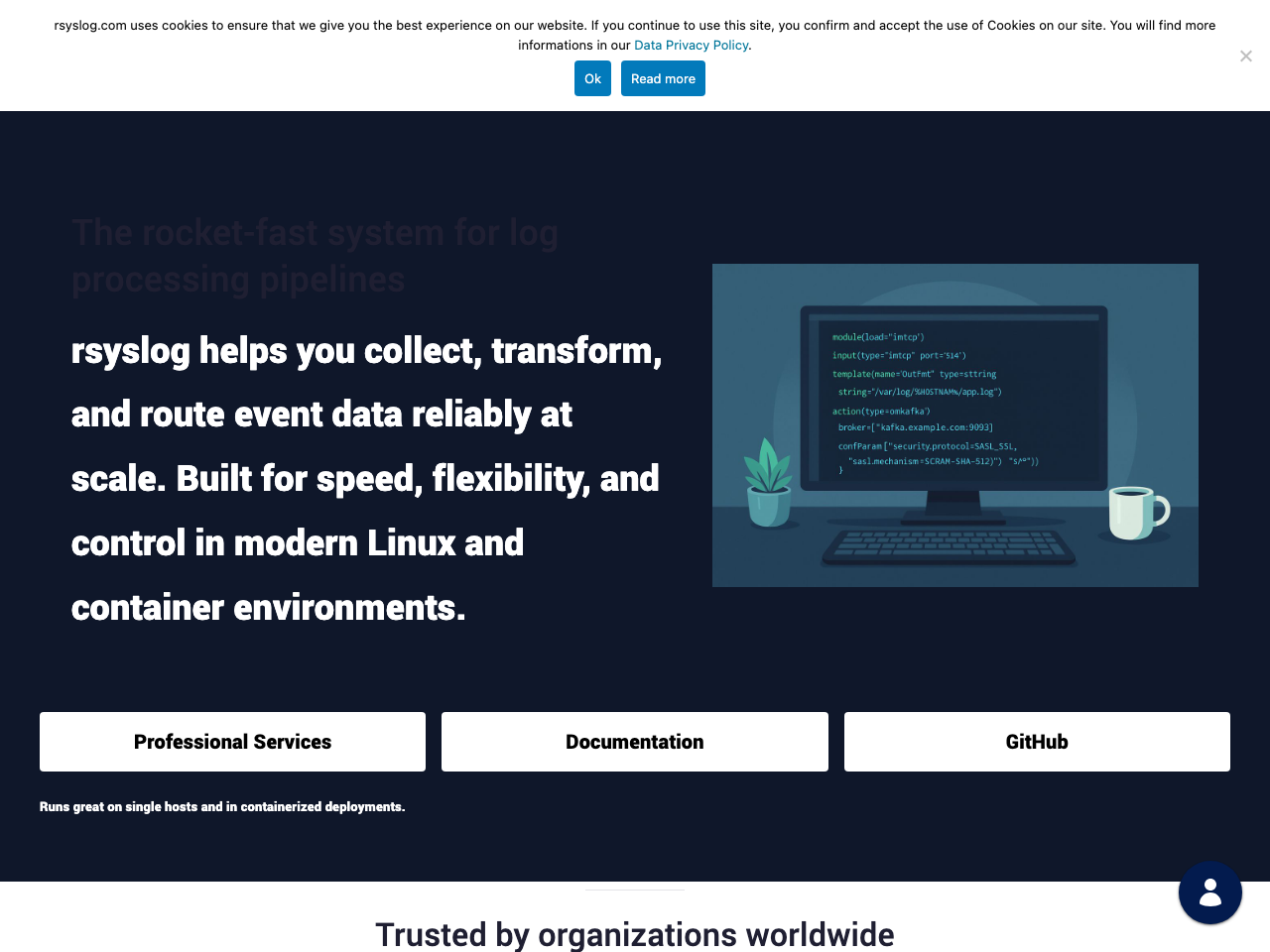This screenshot has height=952, width=1270.
Task: Navigate to the rsyslog GitHub page
Action: click(x=1037, y=741)
